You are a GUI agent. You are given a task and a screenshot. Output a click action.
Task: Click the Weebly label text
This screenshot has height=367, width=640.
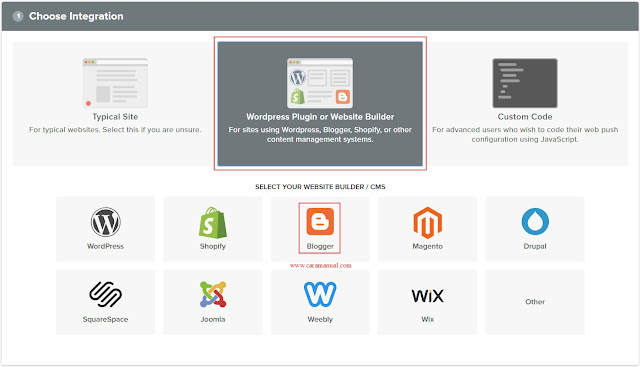[320, 319]
